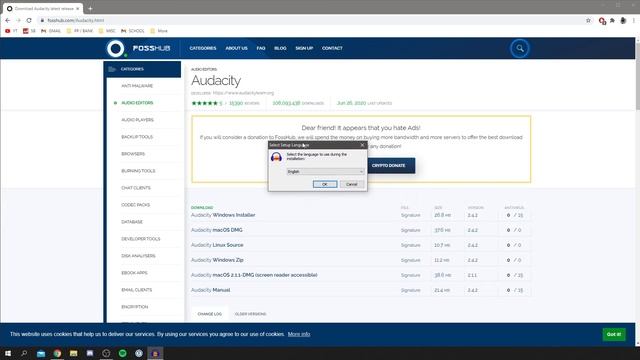Screen dimensions: 640x360
Task: Select BACKUP TOOLS category in sidebar
Action: [137, 137]
